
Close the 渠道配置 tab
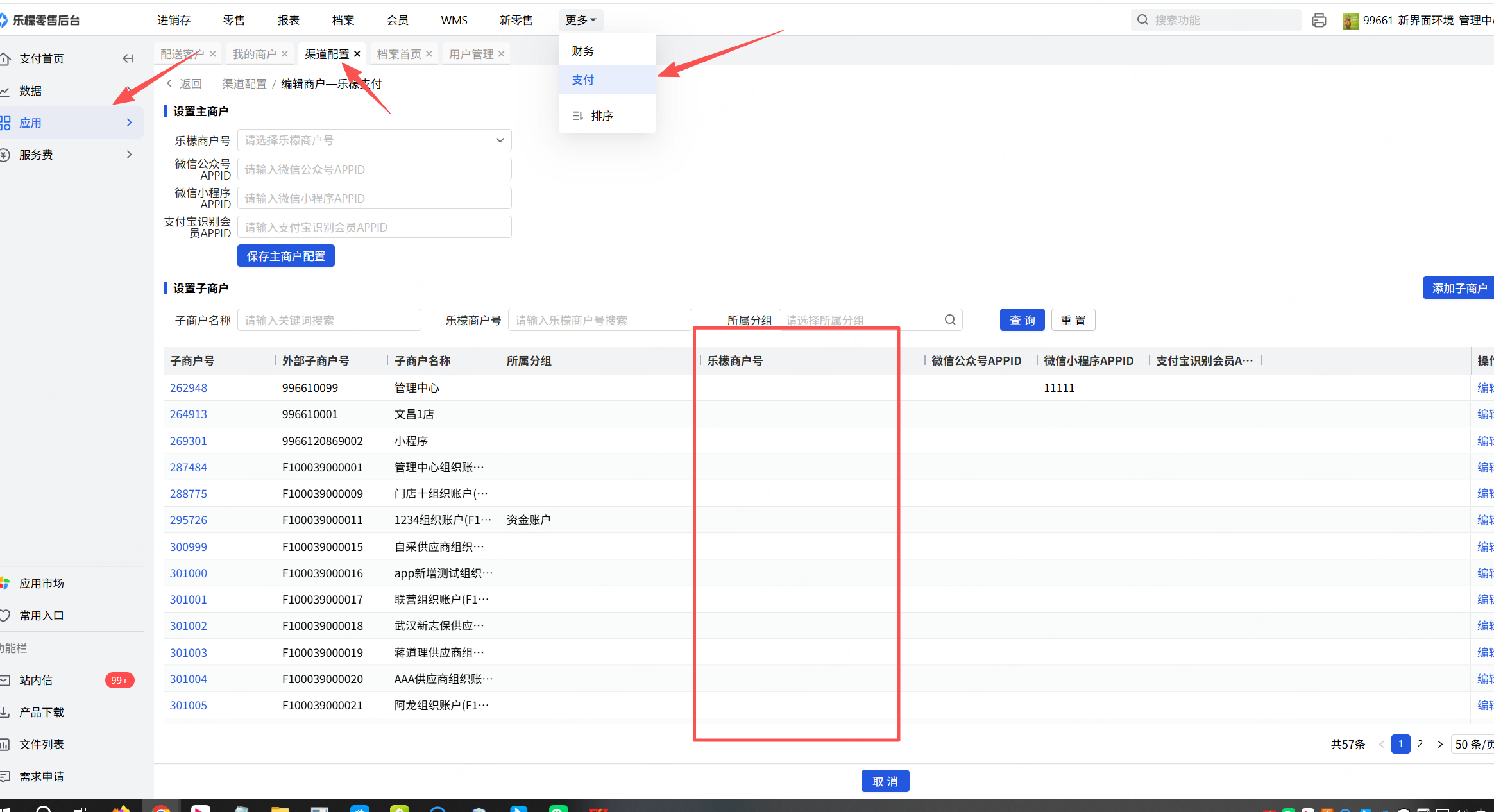pos(357,54)
